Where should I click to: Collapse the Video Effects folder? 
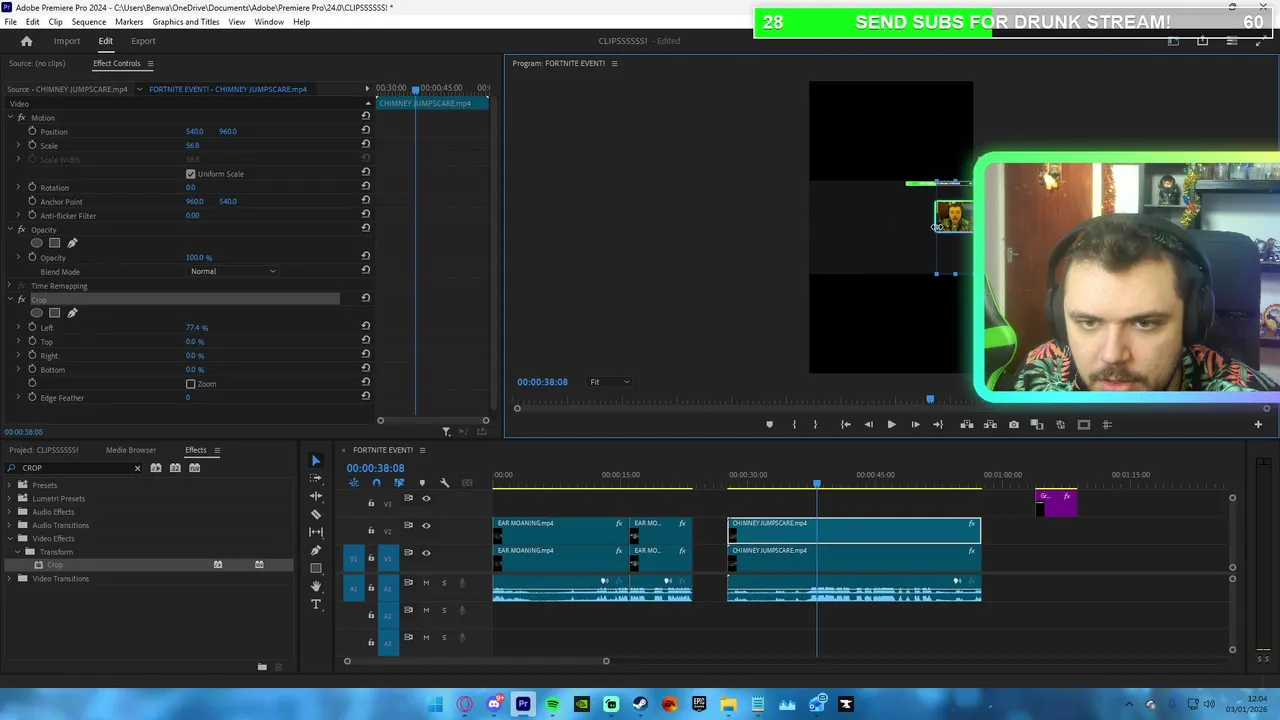(x=10, y=539)
